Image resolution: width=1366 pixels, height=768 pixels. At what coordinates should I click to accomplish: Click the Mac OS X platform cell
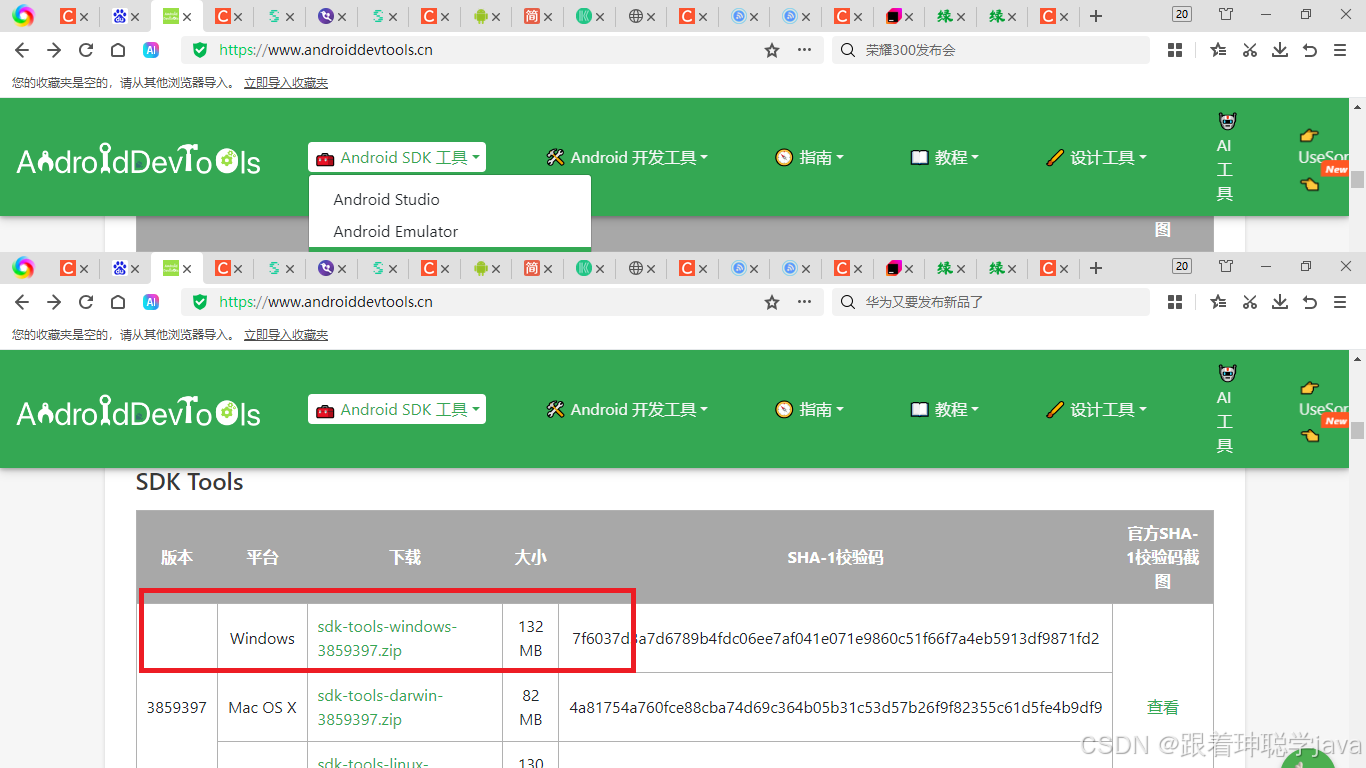pyautogui.click(x=262, y=707)
